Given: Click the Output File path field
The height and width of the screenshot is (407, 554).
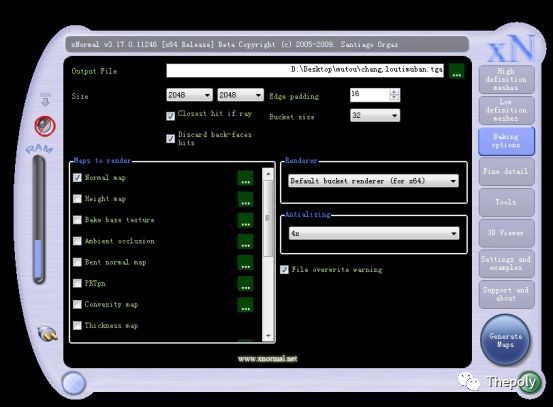Looking at the screenshot, I should coord(305,70).
